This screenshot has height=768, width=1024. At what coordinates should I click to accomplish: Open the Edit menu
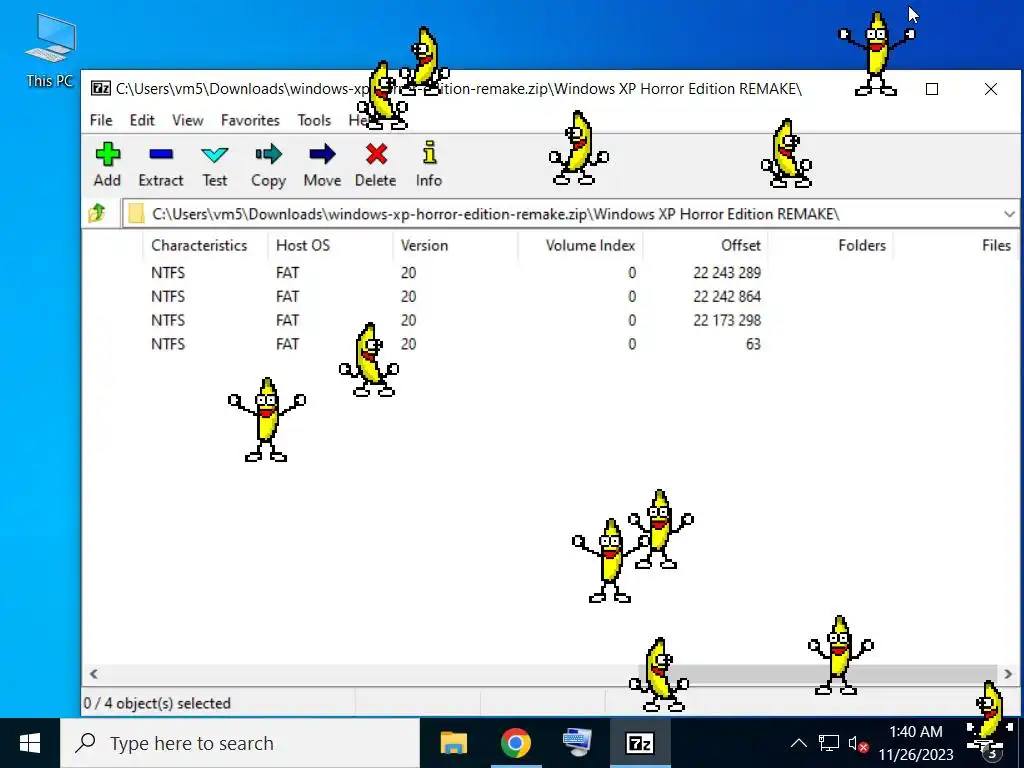tap(142, 120)
